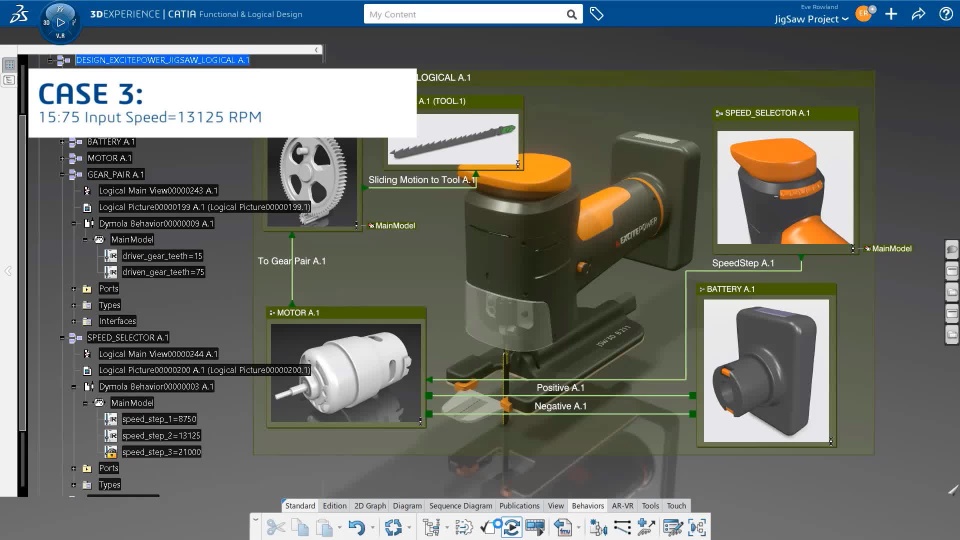The height and width of the screenshot is (540, 960).
Task: Expand the Ports folder under SPEED_SELECTOR
Action: pos(73,468)
